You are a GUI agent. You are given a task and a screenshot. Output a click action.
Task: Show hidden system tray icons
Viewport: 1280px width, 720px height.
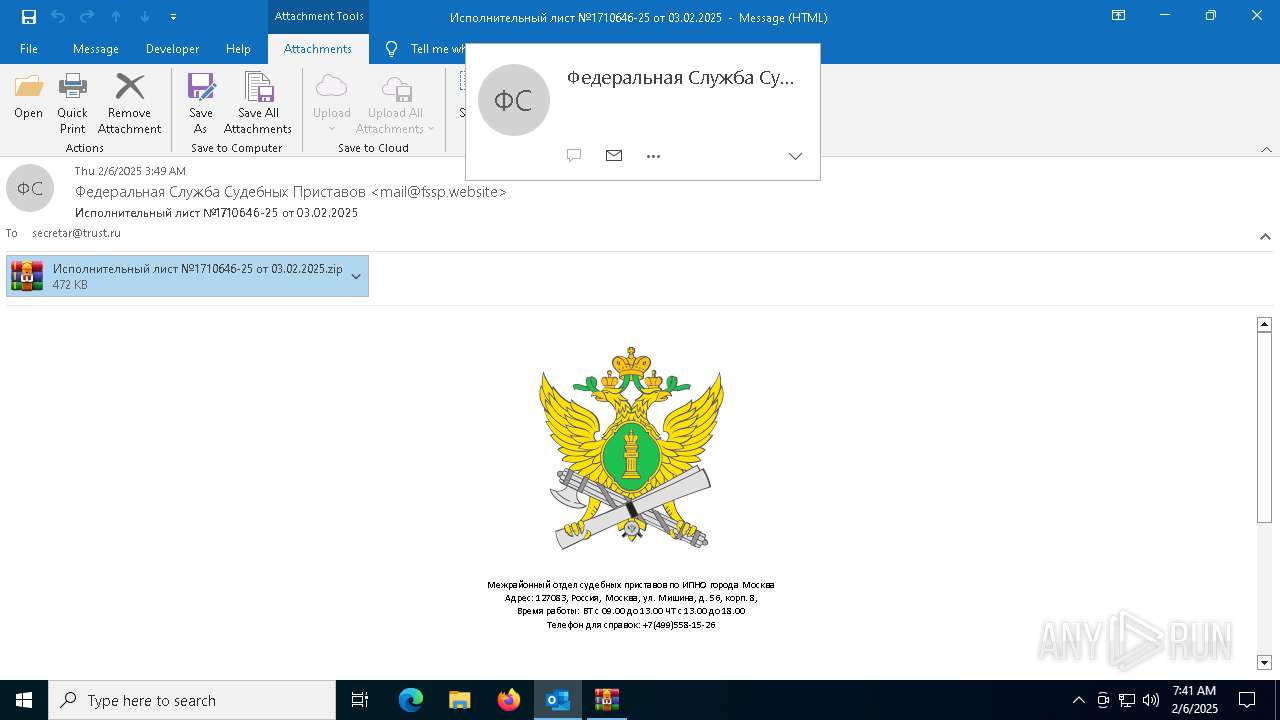click(1078, 700)
